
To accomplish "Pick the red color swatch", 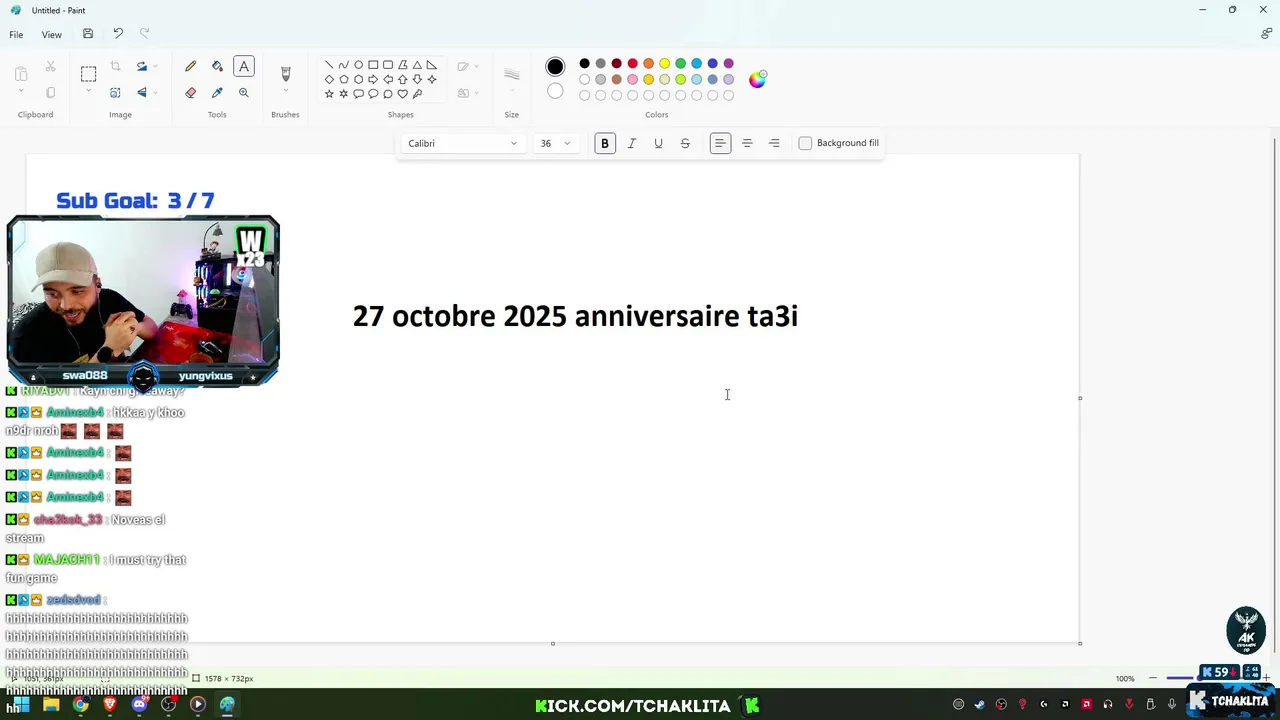I will point(632,64).
